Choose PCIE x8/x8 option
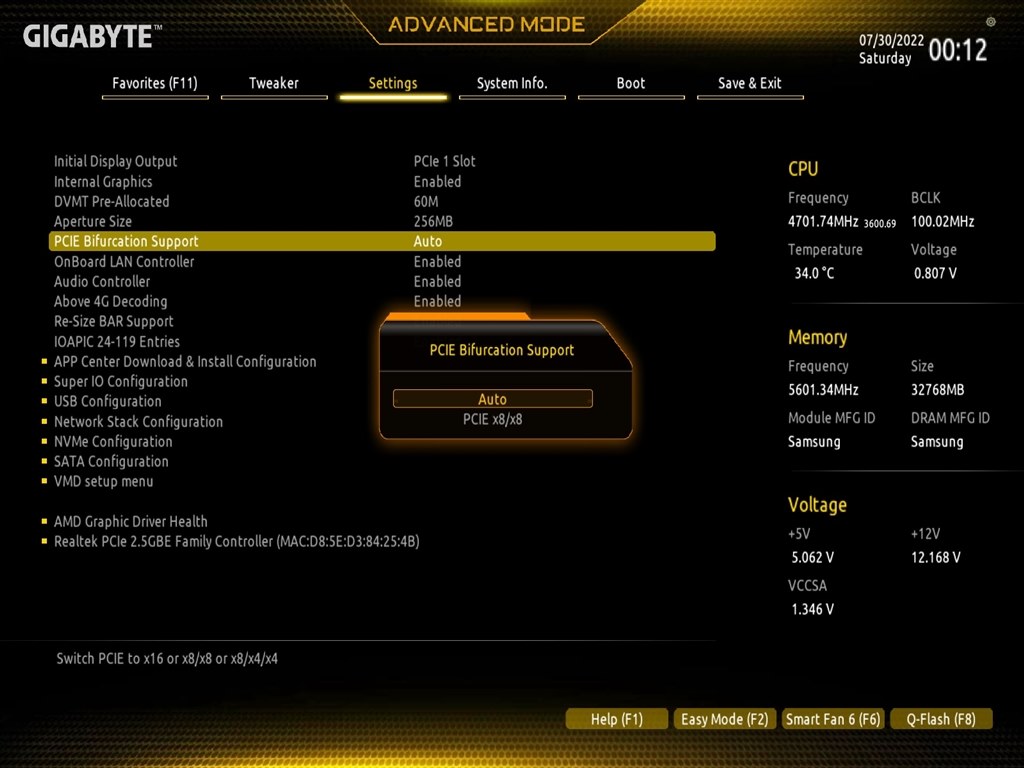Viewport: 1024px width, 768px height. (492, 419)
